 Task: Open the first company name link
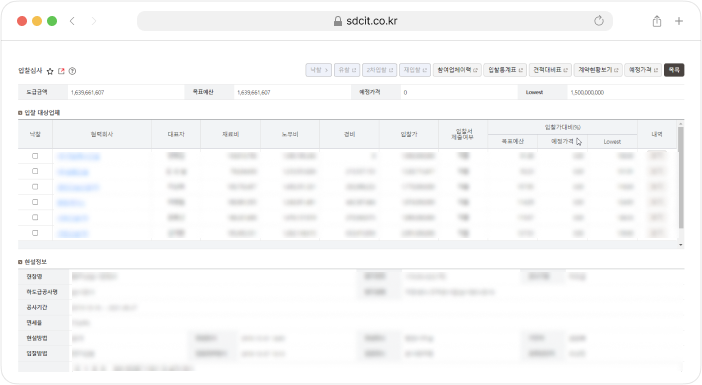point(79,156)
